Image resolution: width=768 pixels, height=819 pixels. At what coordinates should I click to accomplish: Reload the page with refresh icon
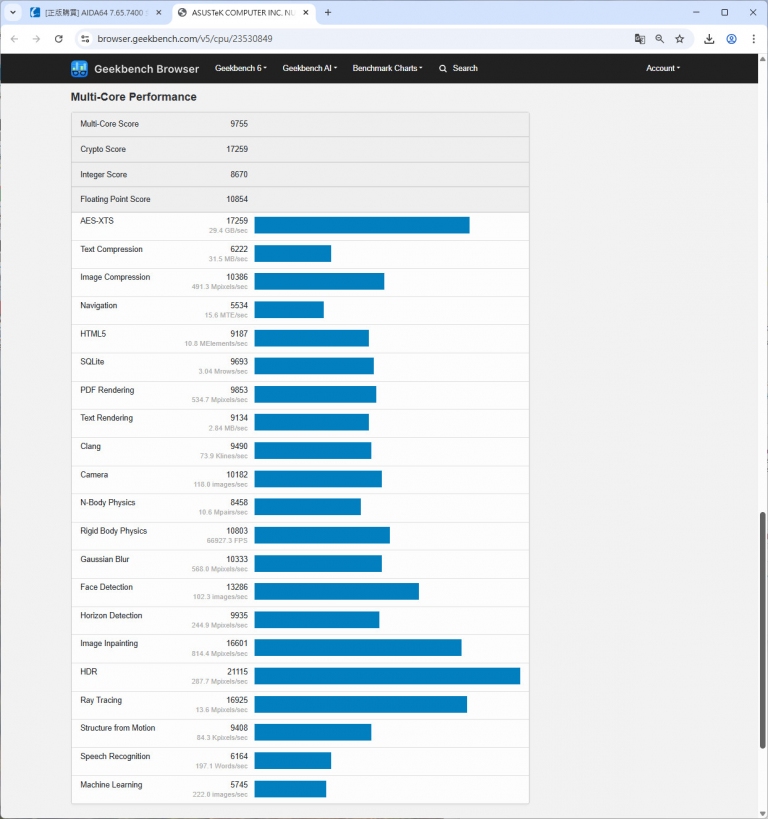pyautogui.click(x=59, y=39)
